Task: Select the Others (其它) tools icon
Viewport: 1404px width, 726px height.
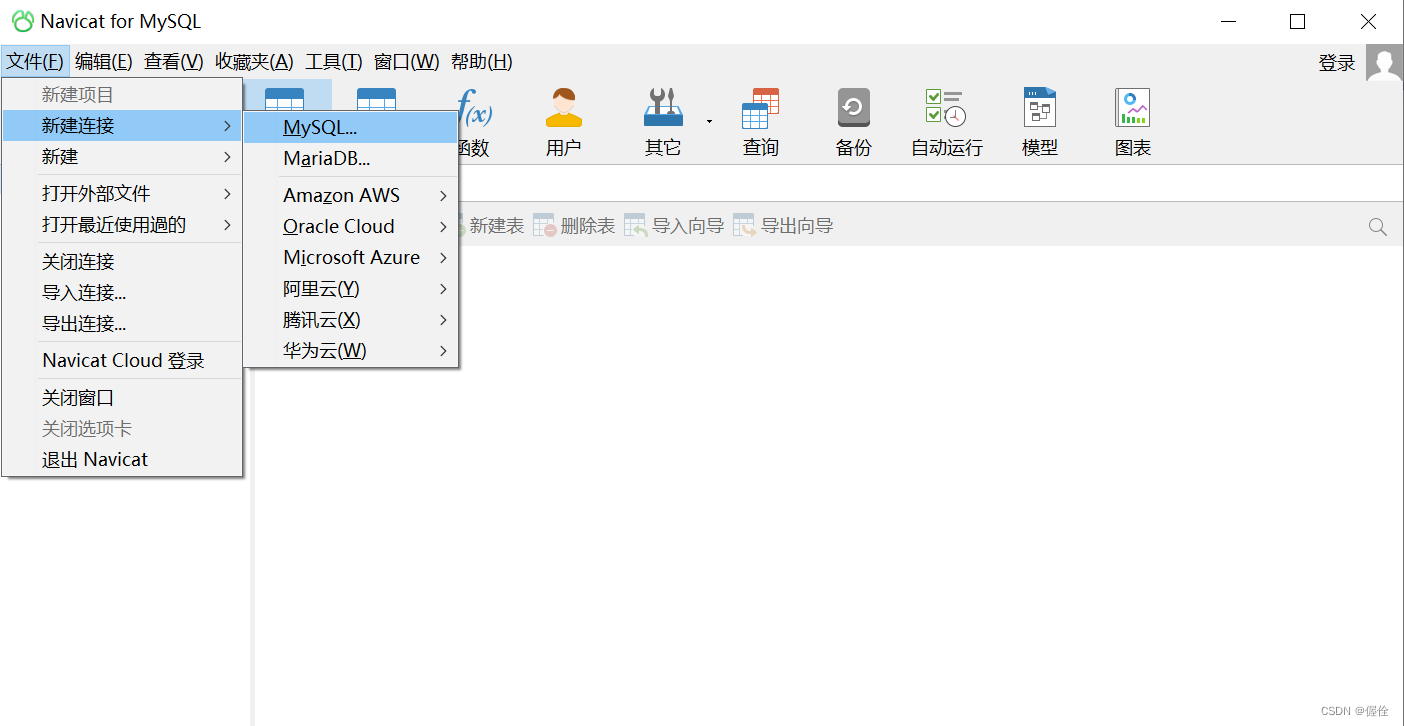Action: (662, 122)
